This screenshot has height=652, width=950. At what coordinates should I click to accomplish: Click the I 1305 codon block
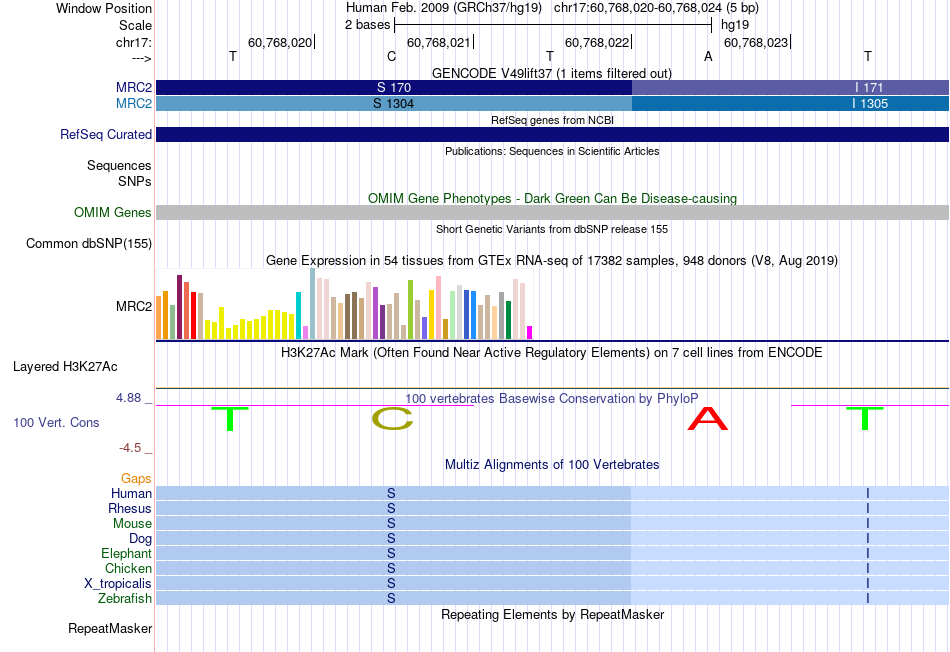coord(790,104)
